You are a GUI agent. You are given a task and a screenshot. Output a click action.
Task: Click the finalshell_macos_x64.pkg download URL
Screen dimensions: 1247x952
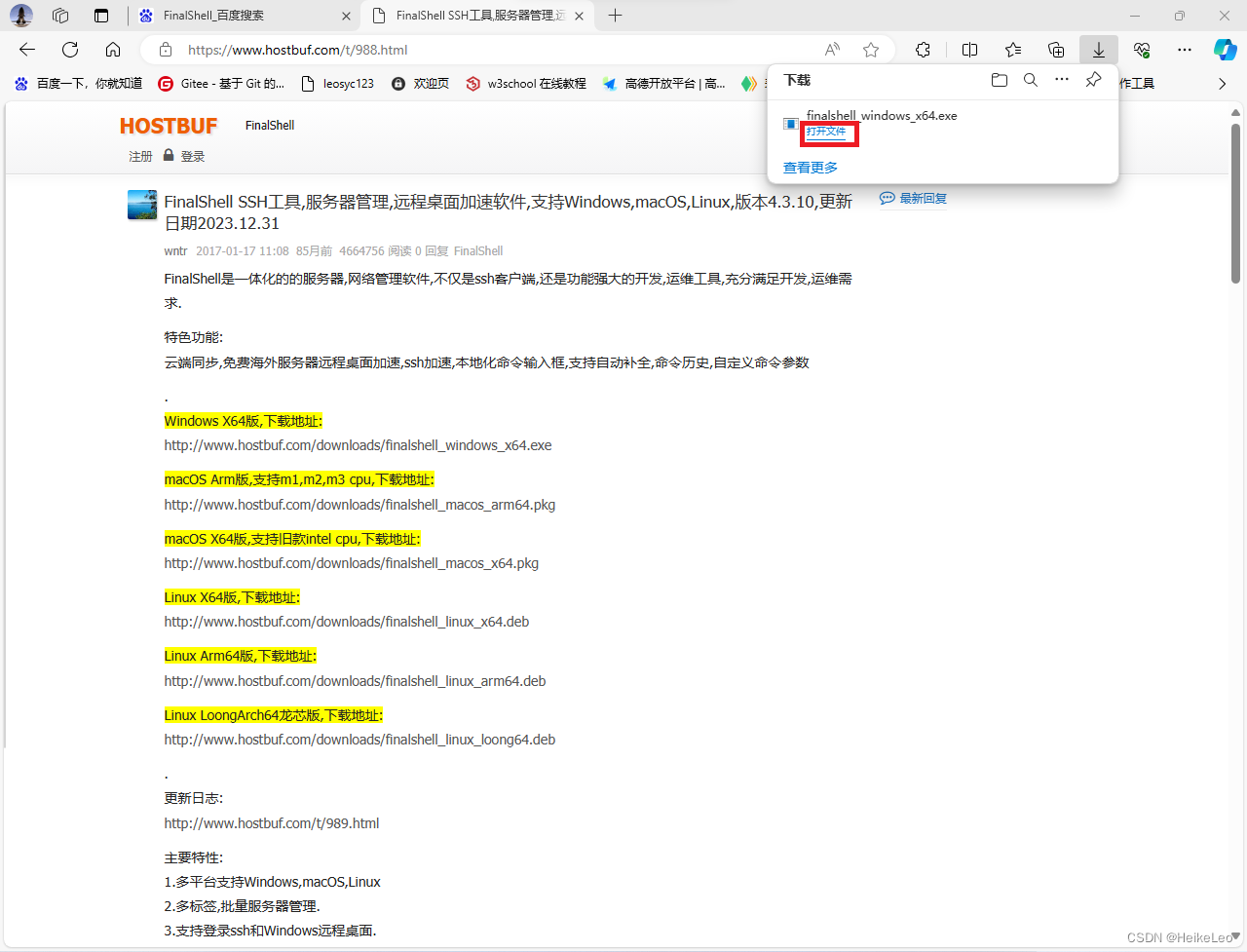(x=351, y=563)
